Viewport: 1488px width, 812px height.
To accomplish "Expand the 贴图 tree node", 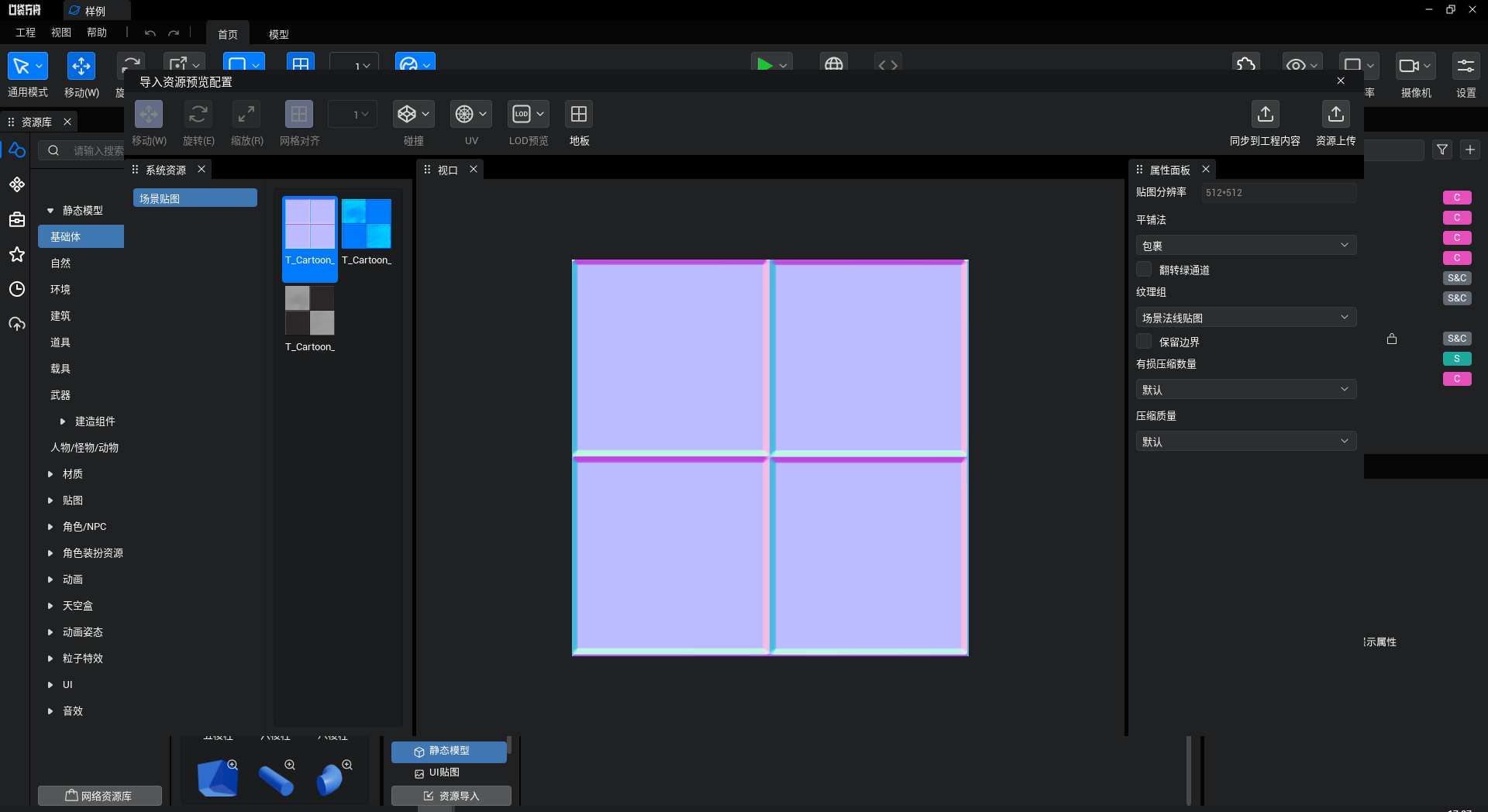I will pyautogui.click(x=50, y=501).
